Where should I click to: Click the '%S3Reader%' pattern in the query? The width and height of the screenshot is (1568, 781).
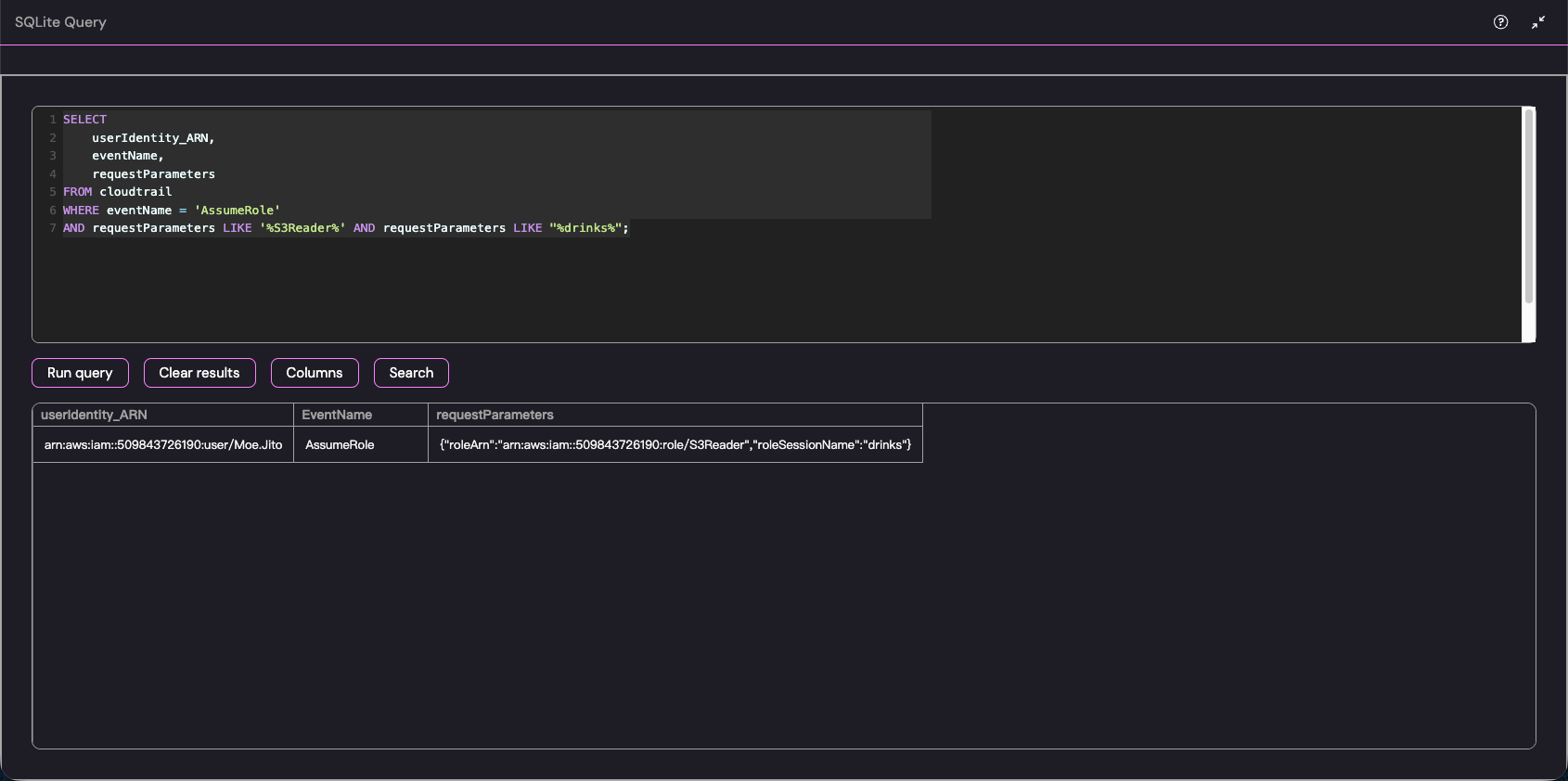coord(302,228)
